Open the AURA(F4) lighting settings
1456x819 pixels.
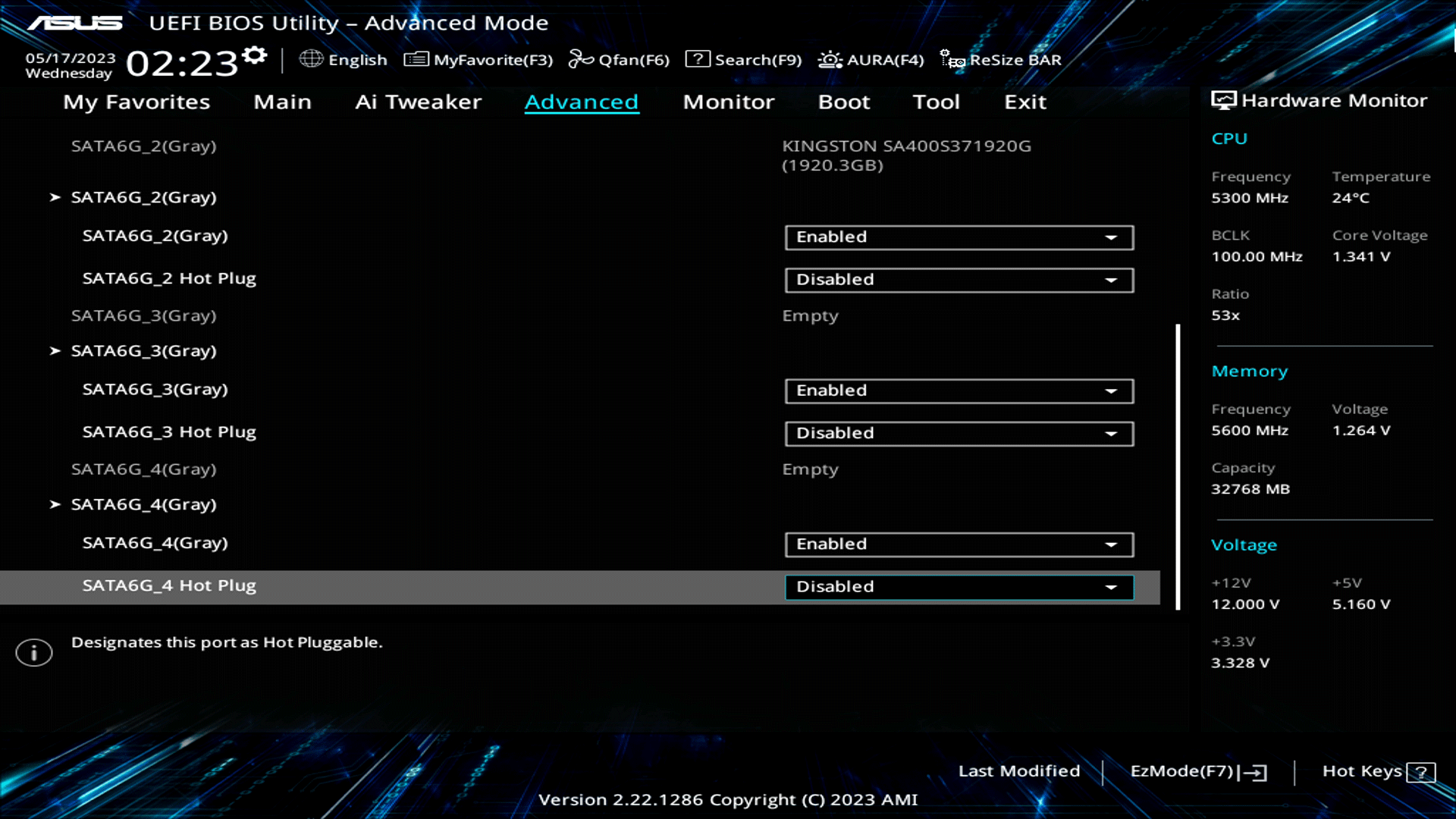[871, 59]
